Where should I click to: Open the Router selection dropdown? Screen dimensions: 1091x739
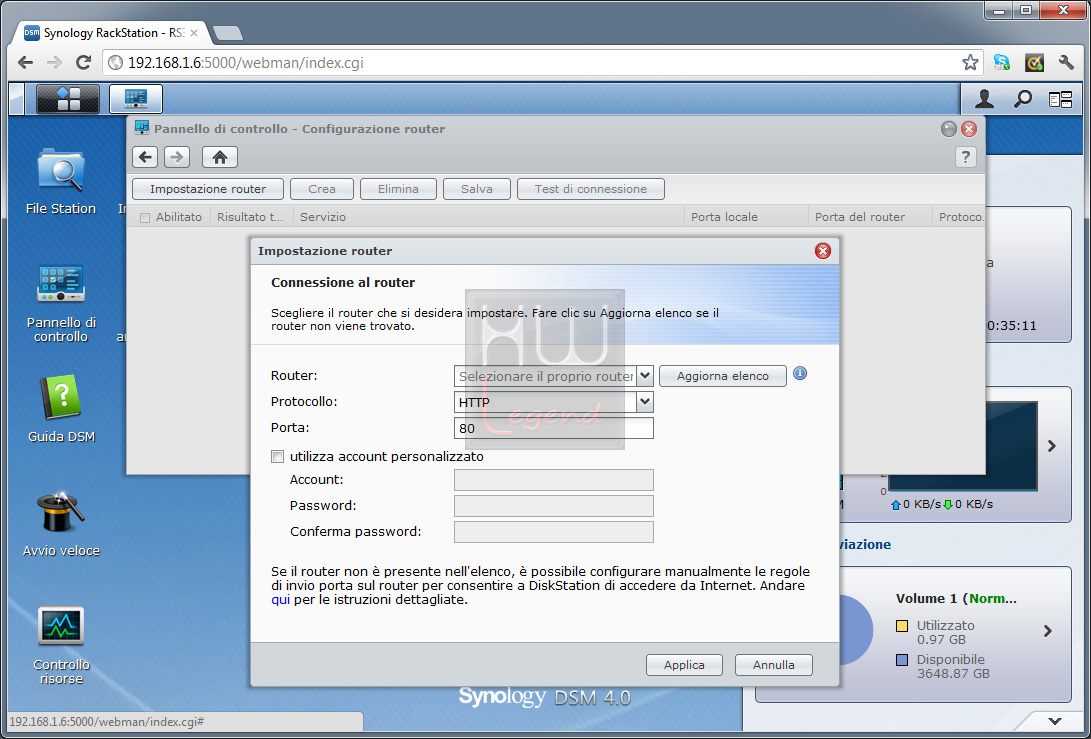click(645, 376)
